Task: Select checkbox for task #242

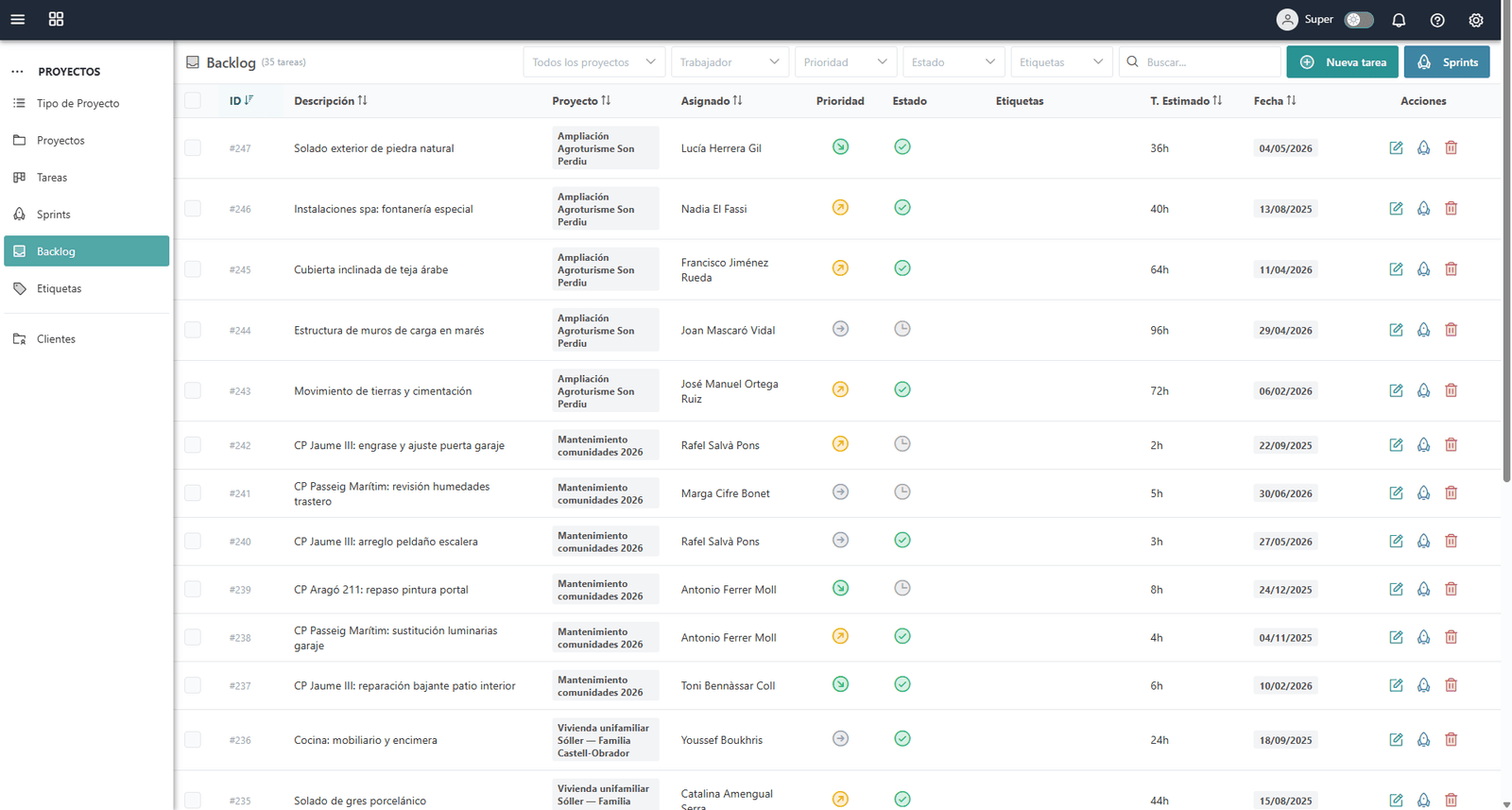Action: [193, 444]
